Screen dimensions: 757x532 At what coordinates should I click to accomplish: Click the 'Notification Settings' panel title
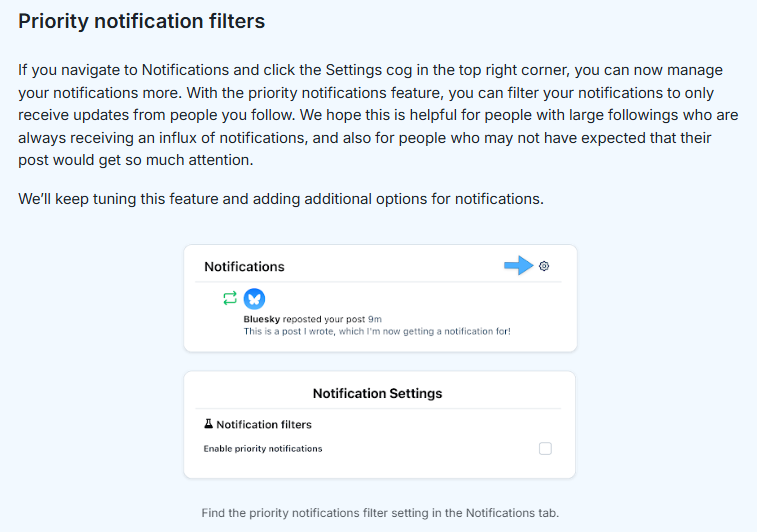[x=377, y=393]
